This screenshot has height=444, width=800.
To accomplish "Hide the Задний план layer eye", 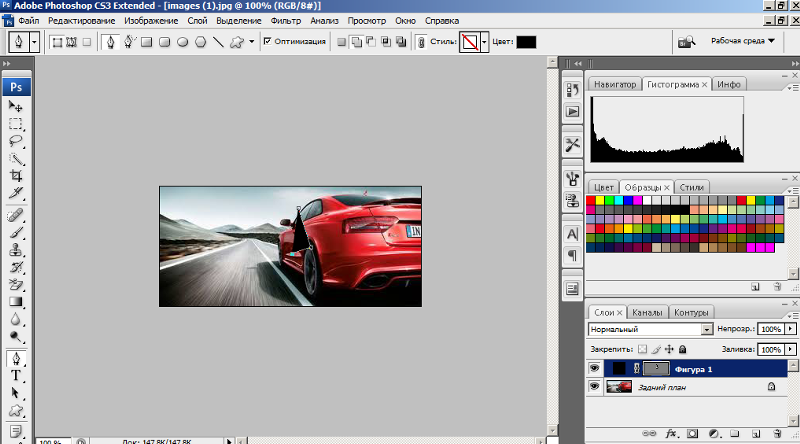I will tap(594, 387).
